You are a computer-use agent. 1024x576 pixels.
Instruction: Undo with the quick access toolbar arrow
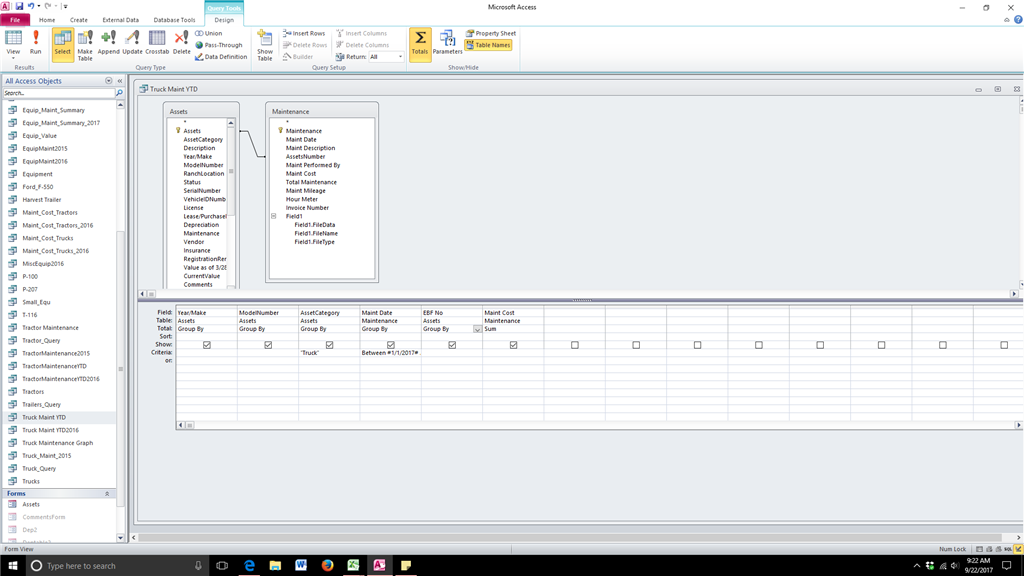coord(31,7)
